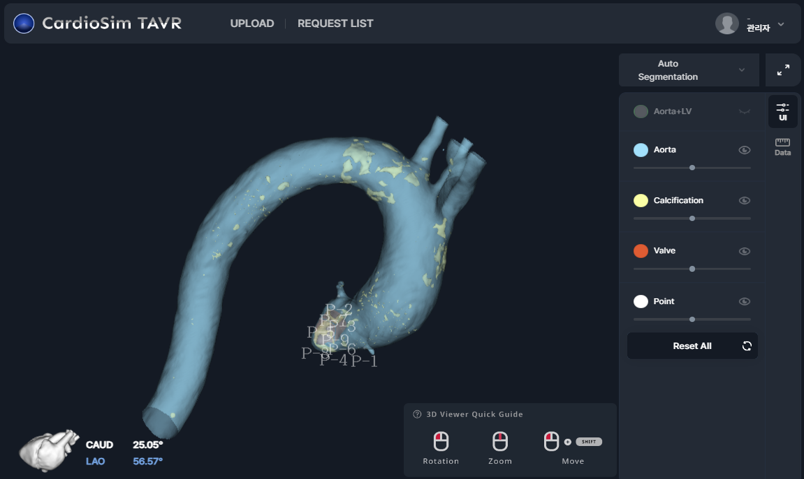
Task: Click the refresh icon in Reset All
Action: (746, 346)
